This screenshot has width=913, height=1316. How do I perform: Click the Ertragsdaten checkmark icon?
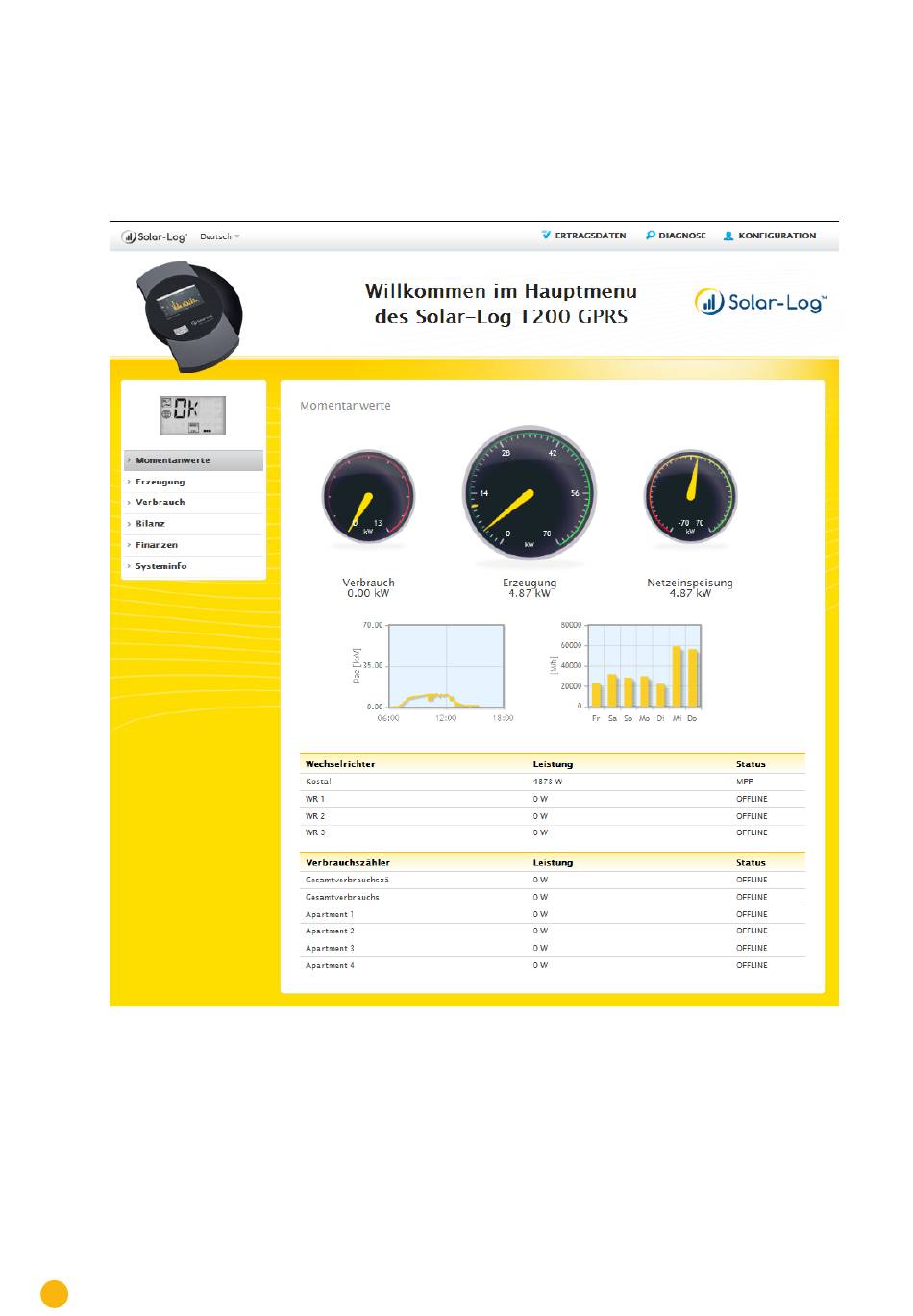click(546, 235)
